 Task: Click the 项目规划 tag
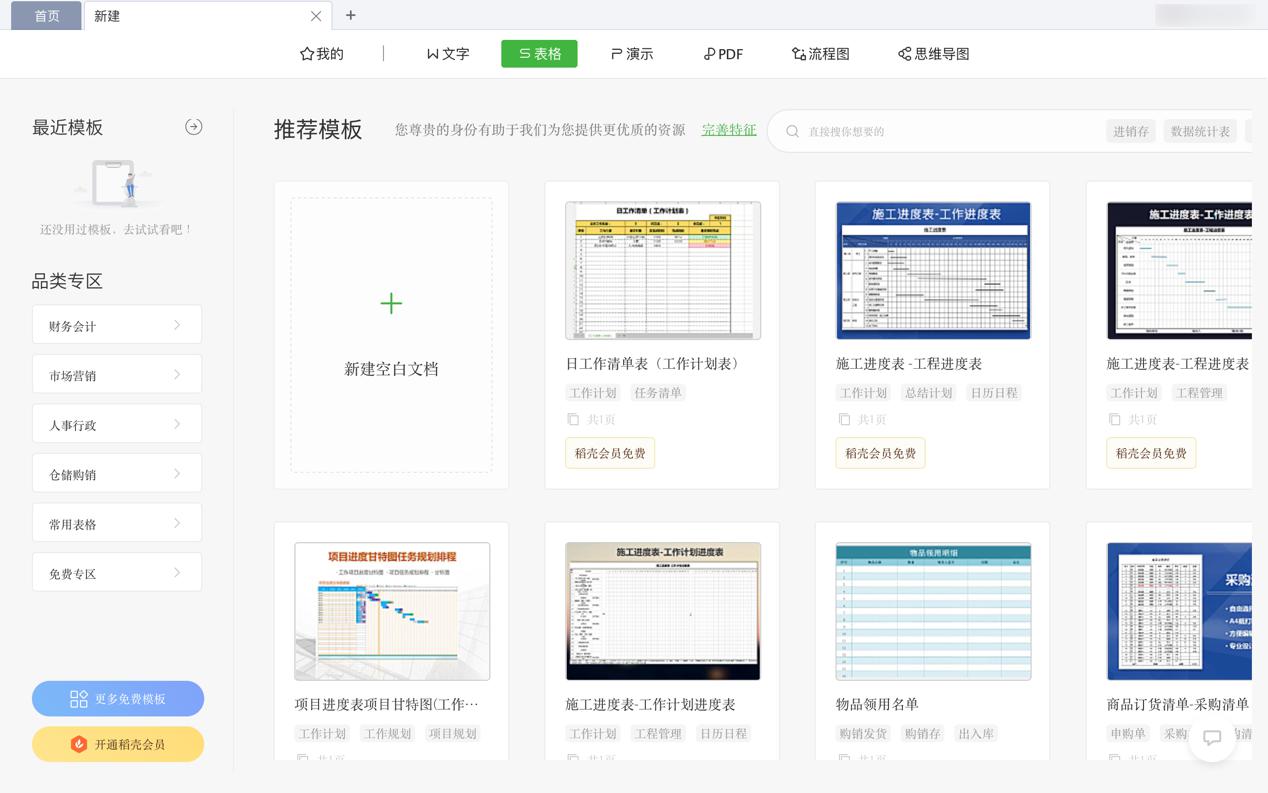tap(452, 733)
